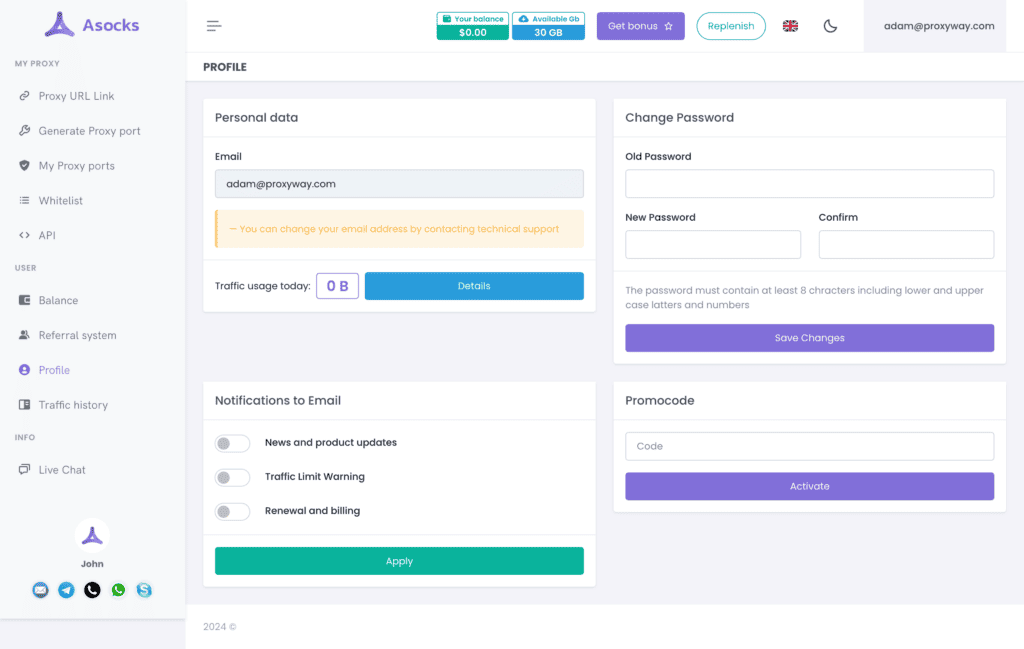Open Telegram support contact icon

pyautogui.click(x=66, y=590)
